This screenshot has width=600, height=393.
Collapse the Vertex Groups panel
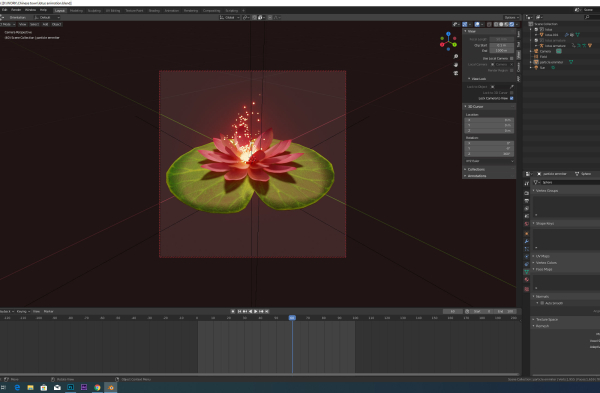(534, 191)
